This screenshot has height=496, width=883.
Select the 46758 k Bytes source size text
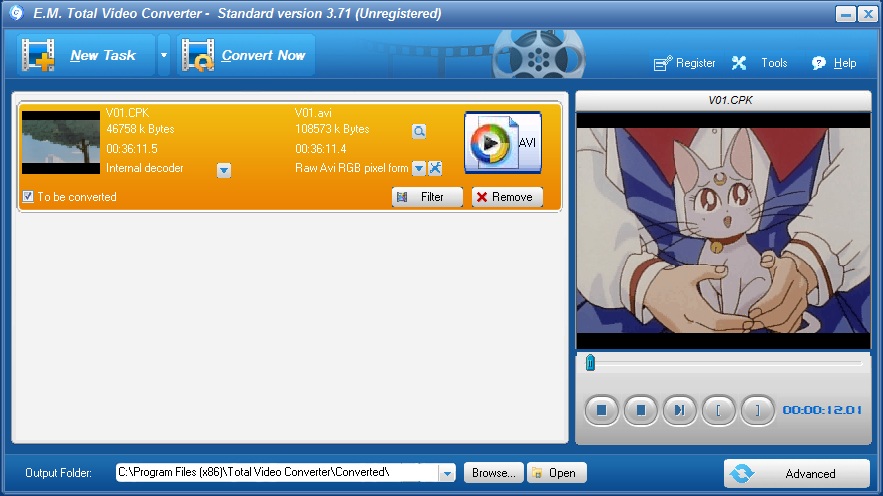[140, 129]
